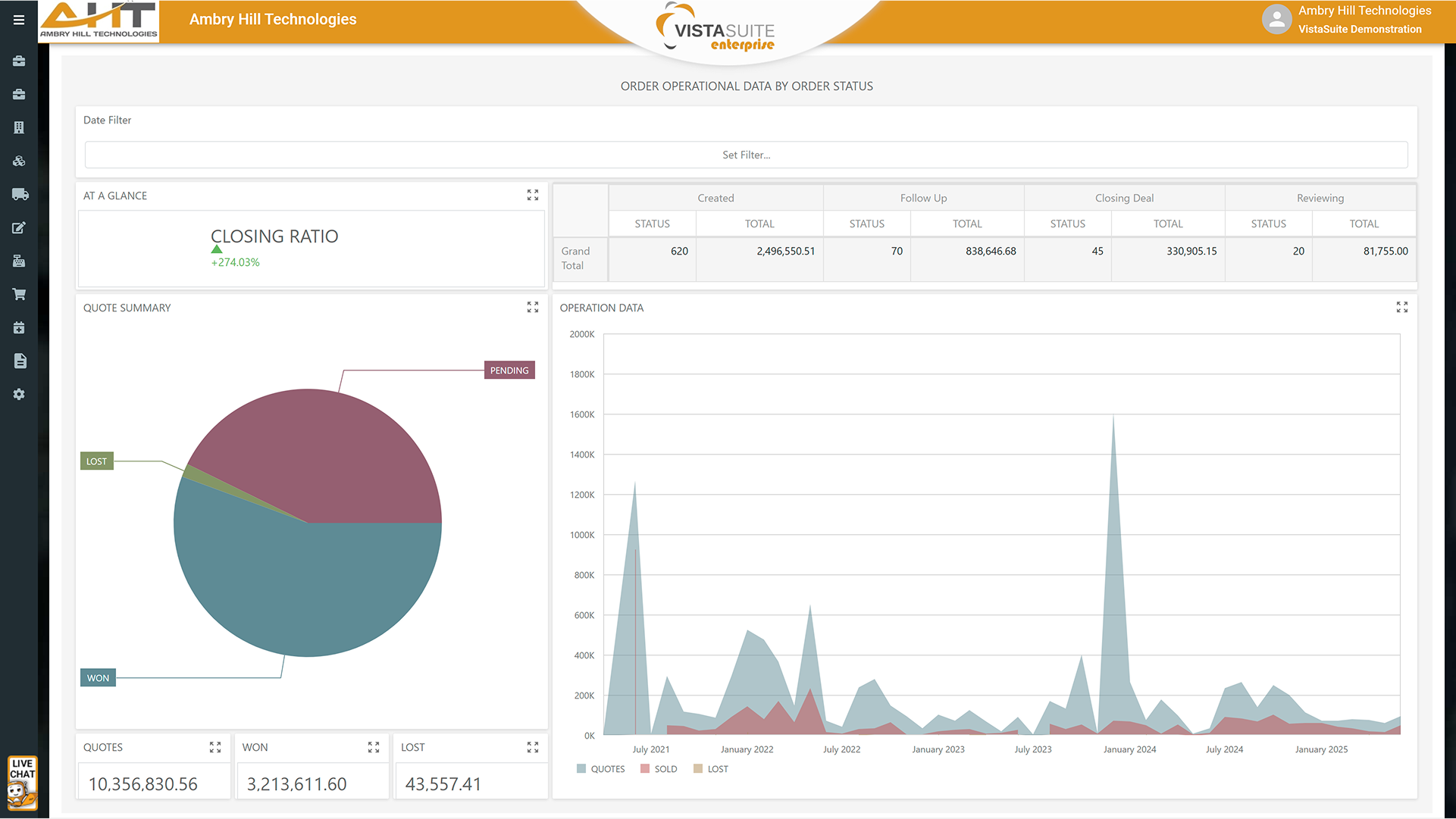Open the hamburger menu in the sidebar
The width and height of the screenshot is (1456, 819).
19,20
